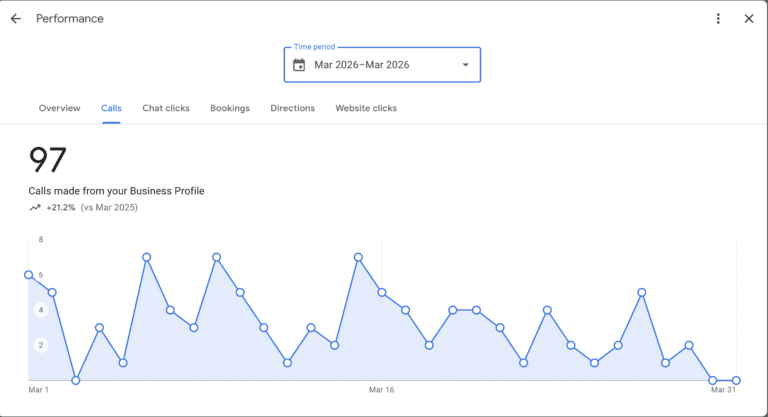This screenshot has width=768, height=417.
Task: Click the 97 total calls number
Action: [x=47, y=160]
